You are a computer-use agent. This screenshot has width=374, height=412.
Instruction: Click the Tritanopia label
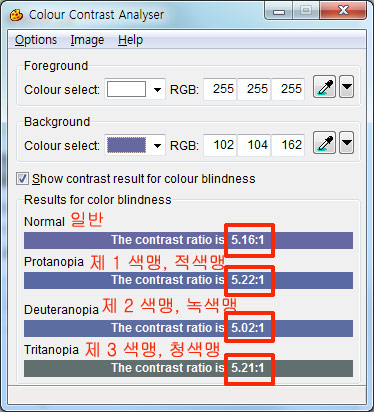51,350
